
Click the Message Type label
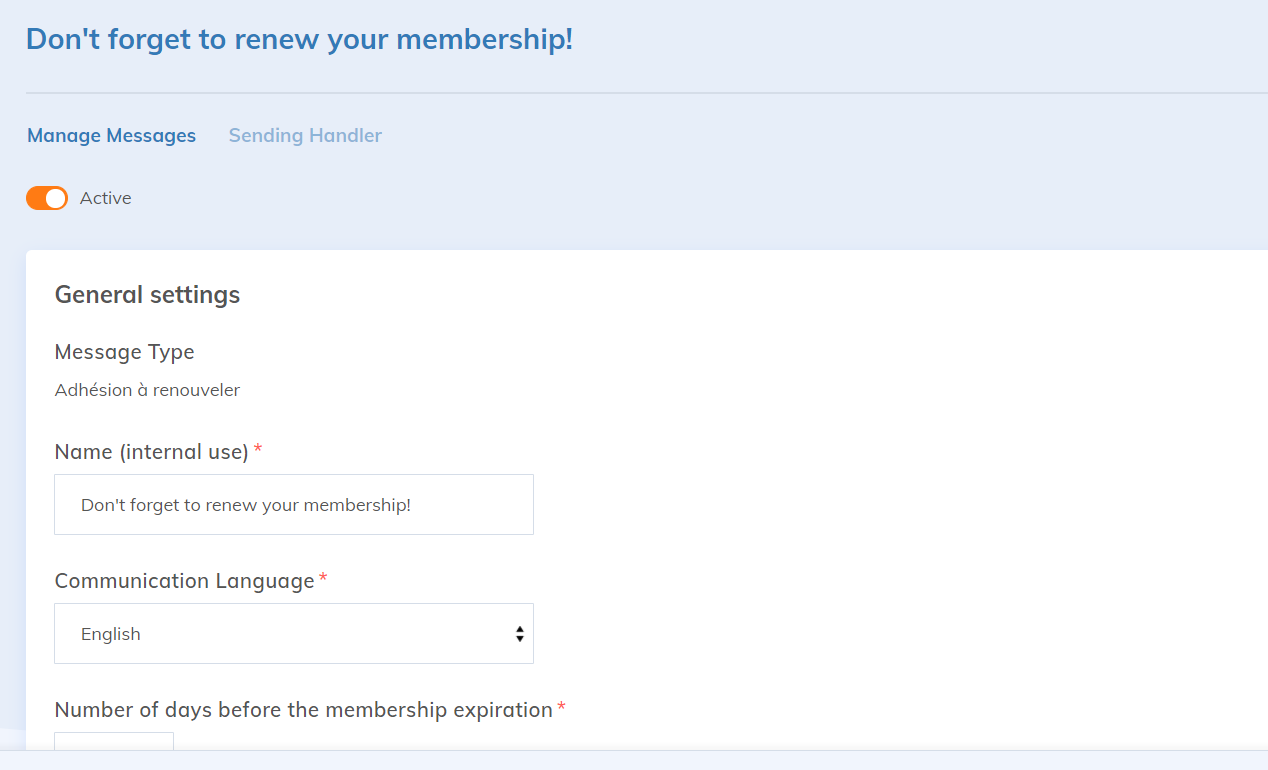pyautogui.click(x=125, y=352)
